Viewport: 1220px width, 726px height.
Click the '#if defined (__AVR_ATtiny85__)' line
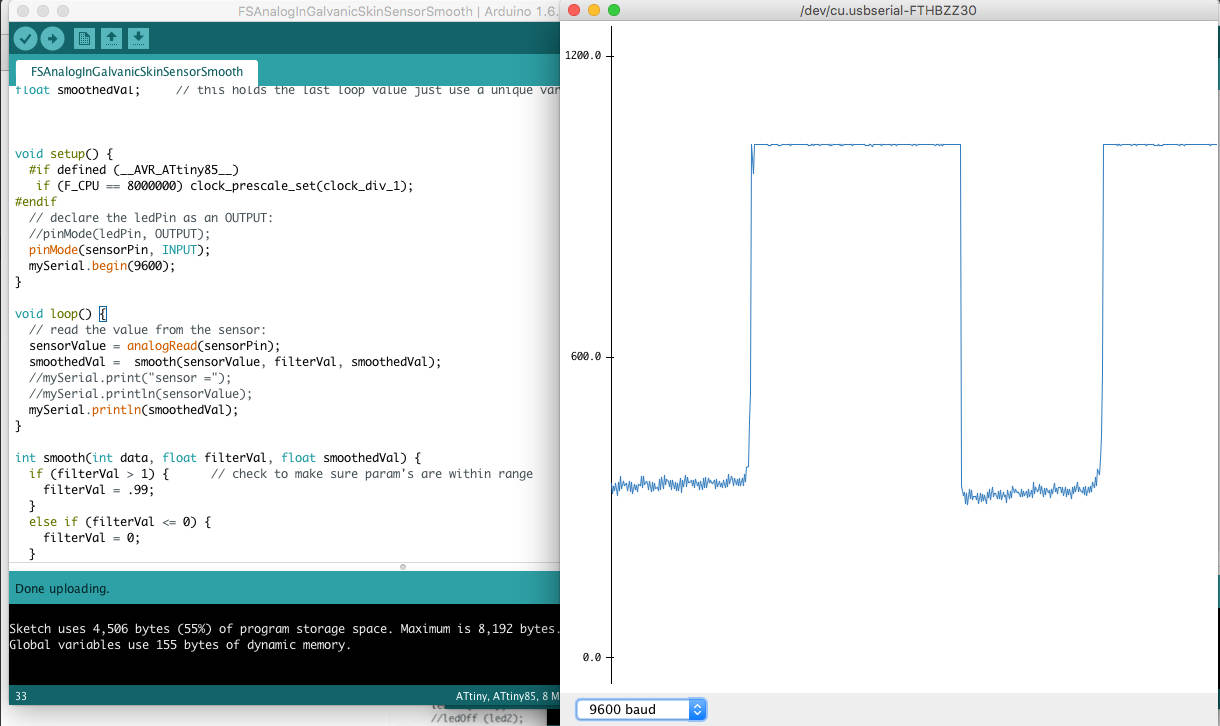134,170
